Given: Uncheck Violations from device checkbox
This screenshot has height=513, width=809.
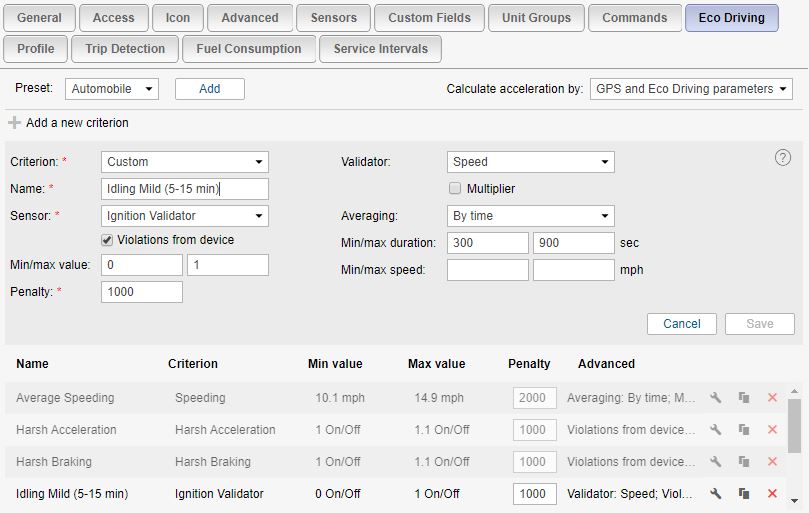Looking at the screenshot, I should (108, 240).
